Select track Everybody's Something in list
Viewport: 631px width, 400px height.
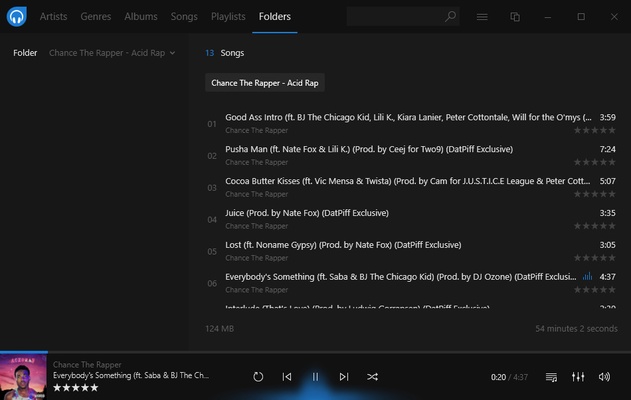[x=410, y=283]
